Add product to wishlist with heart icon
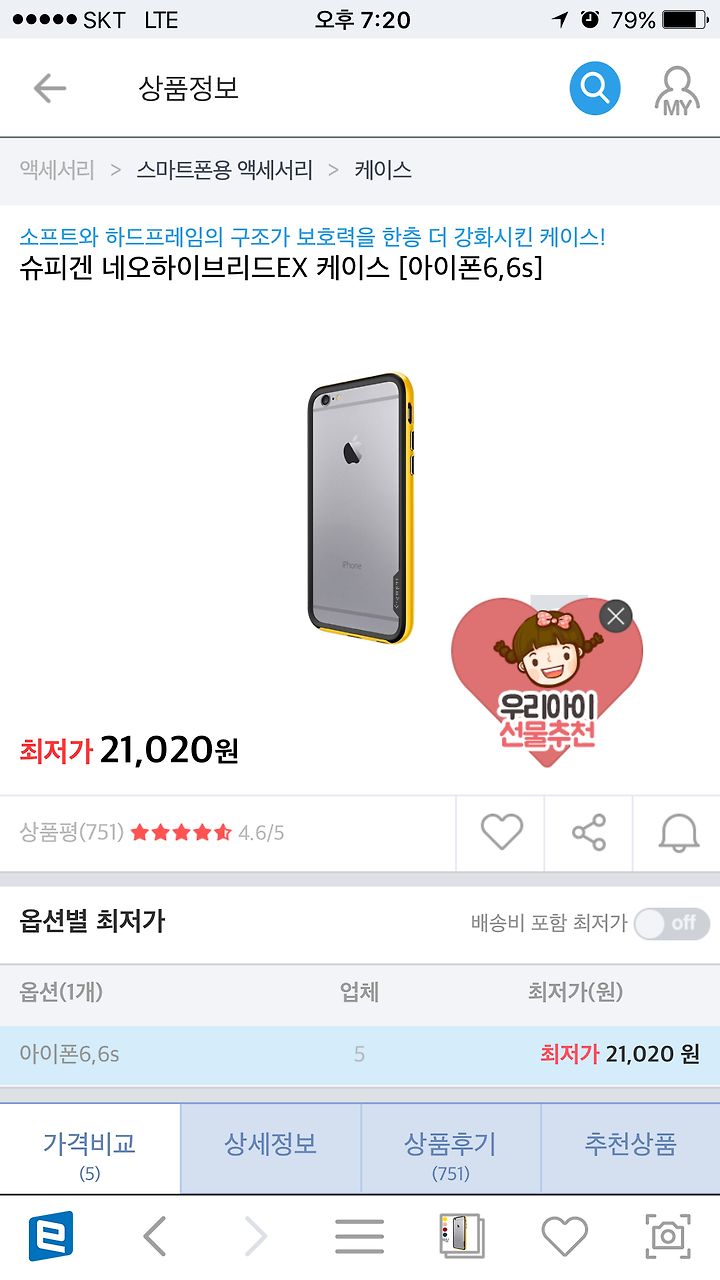720x1280 pixels. [501, 832]
